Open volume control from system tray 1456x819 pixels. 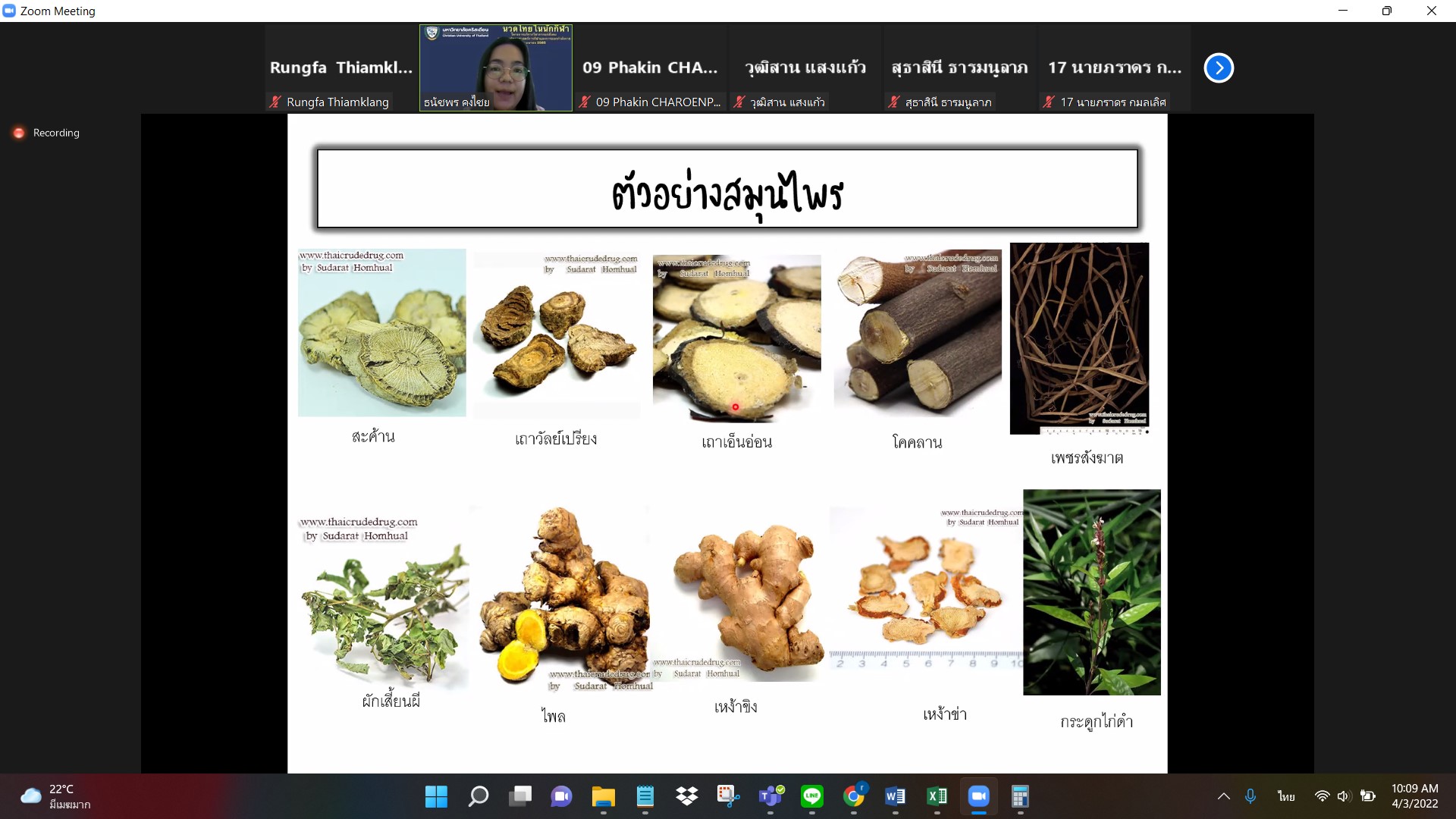coord(1344,796)
